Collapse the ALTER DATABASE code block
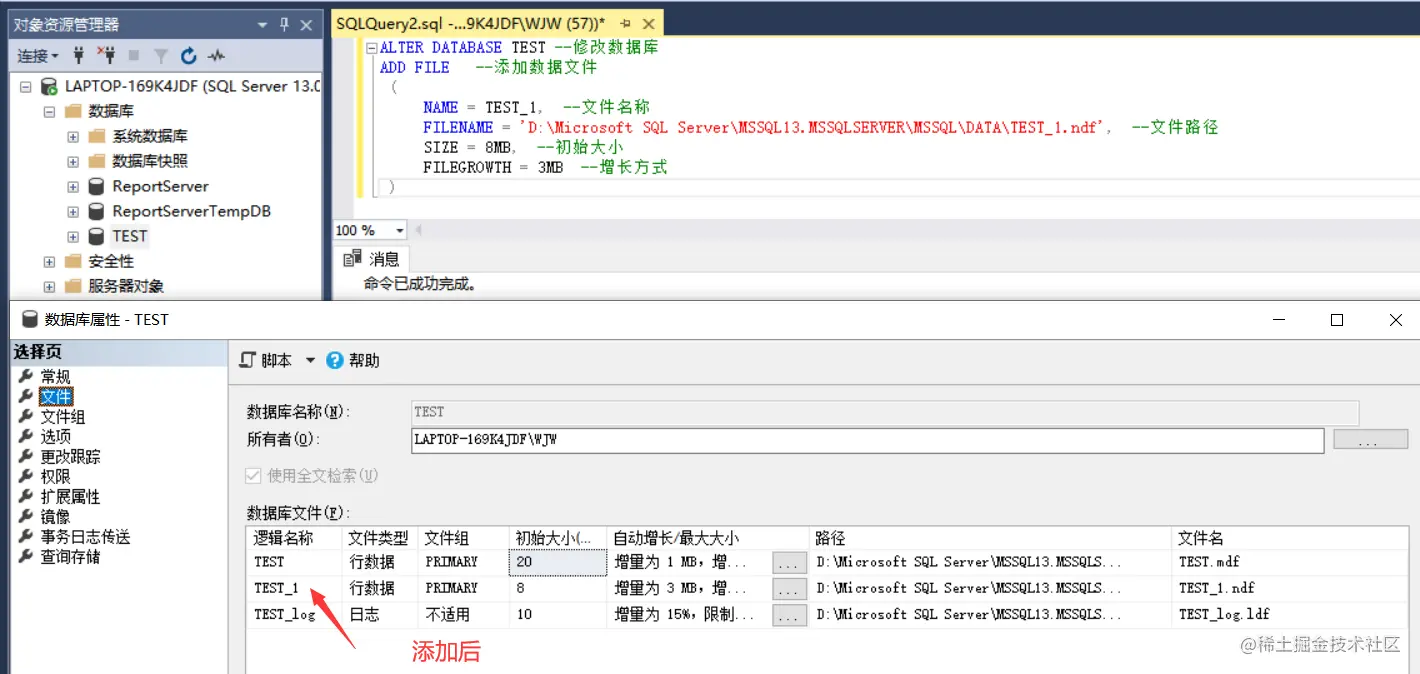1420x674 pixels. [x=372, y=48]
